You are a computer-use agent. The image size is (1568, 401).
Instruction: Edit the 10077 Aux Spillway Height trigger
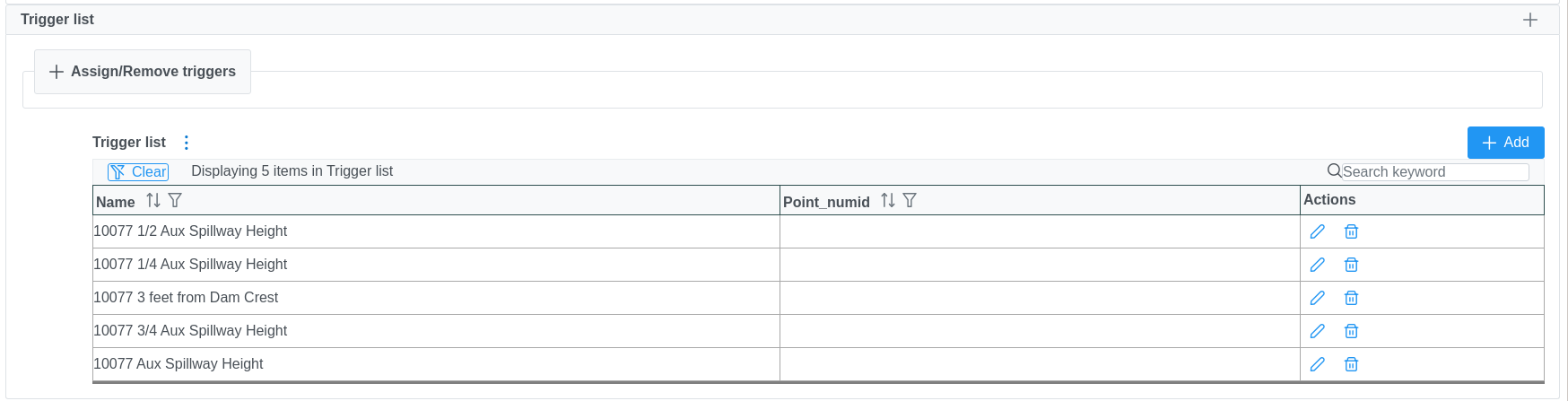1317,364
